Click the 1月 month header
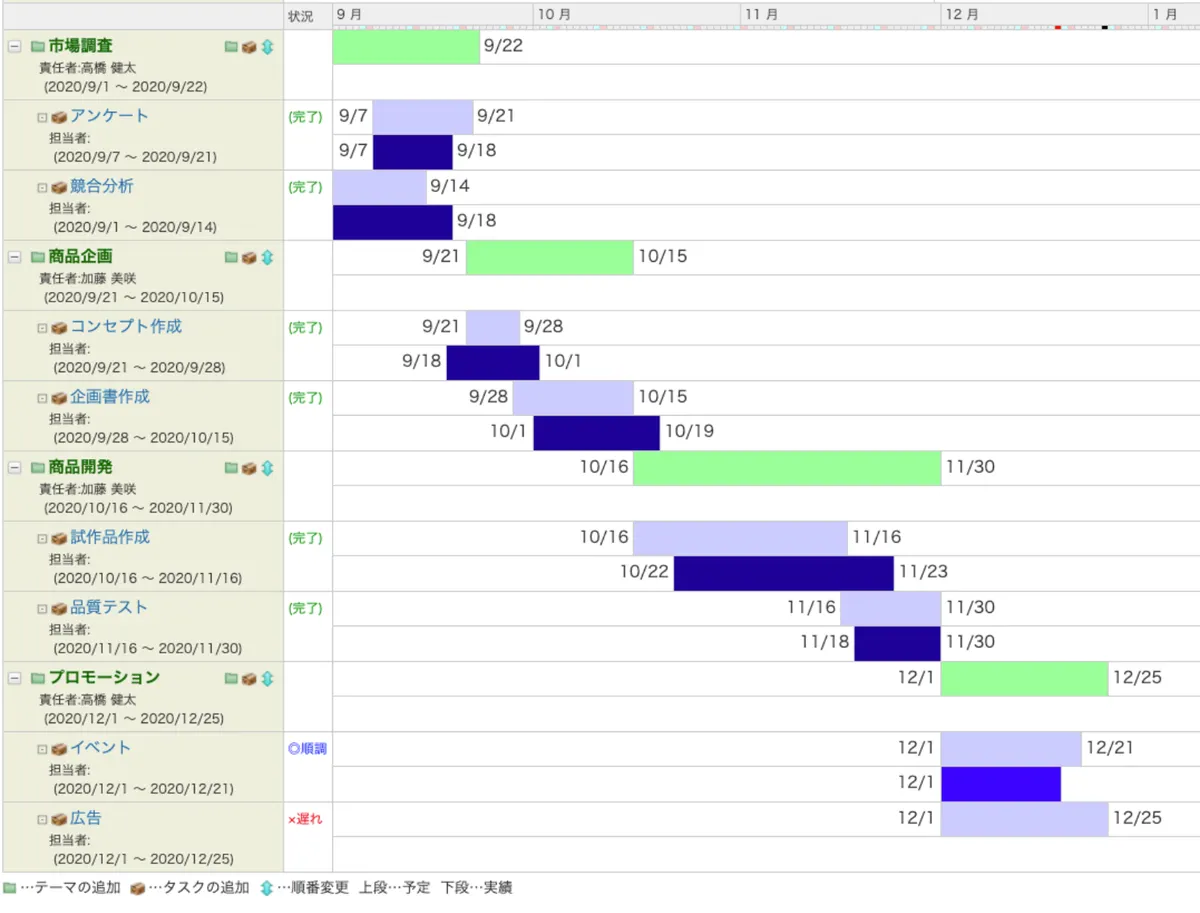1200x913 pixels. tap(1164, 15)
